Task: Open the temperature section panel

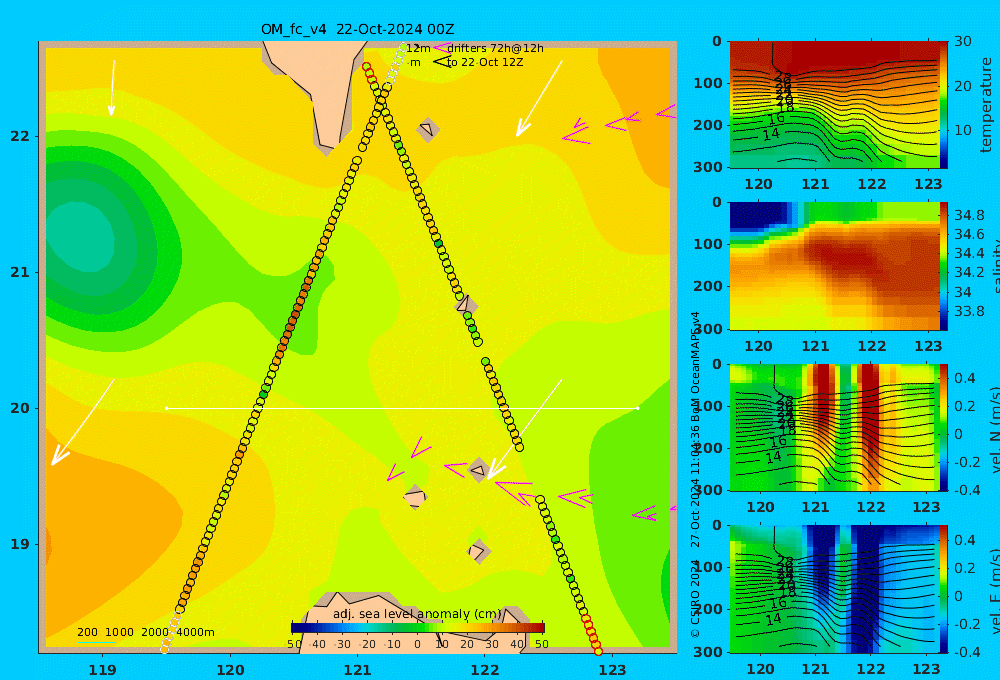Action: pyautogui.click(x=834, y=105)
